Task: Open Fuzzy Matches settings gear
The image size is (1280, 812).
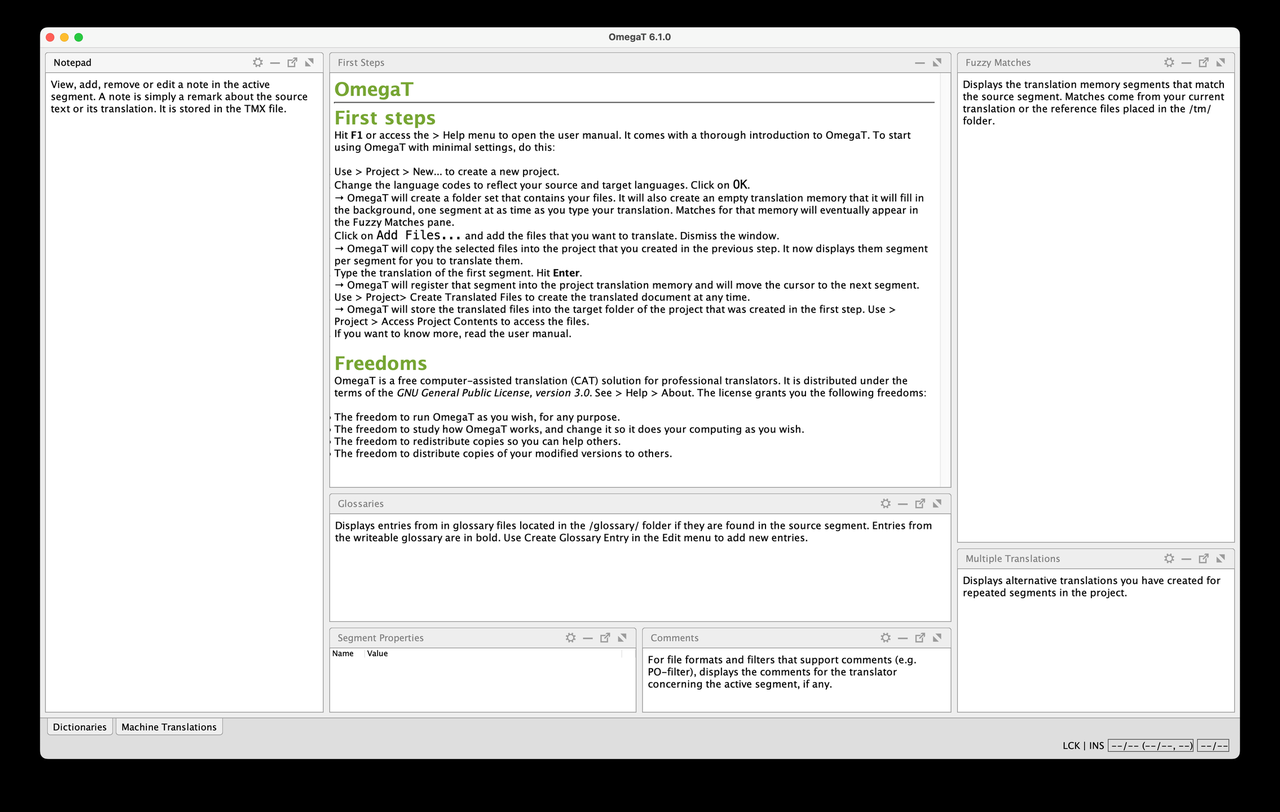Action: tap(1169, 62)
